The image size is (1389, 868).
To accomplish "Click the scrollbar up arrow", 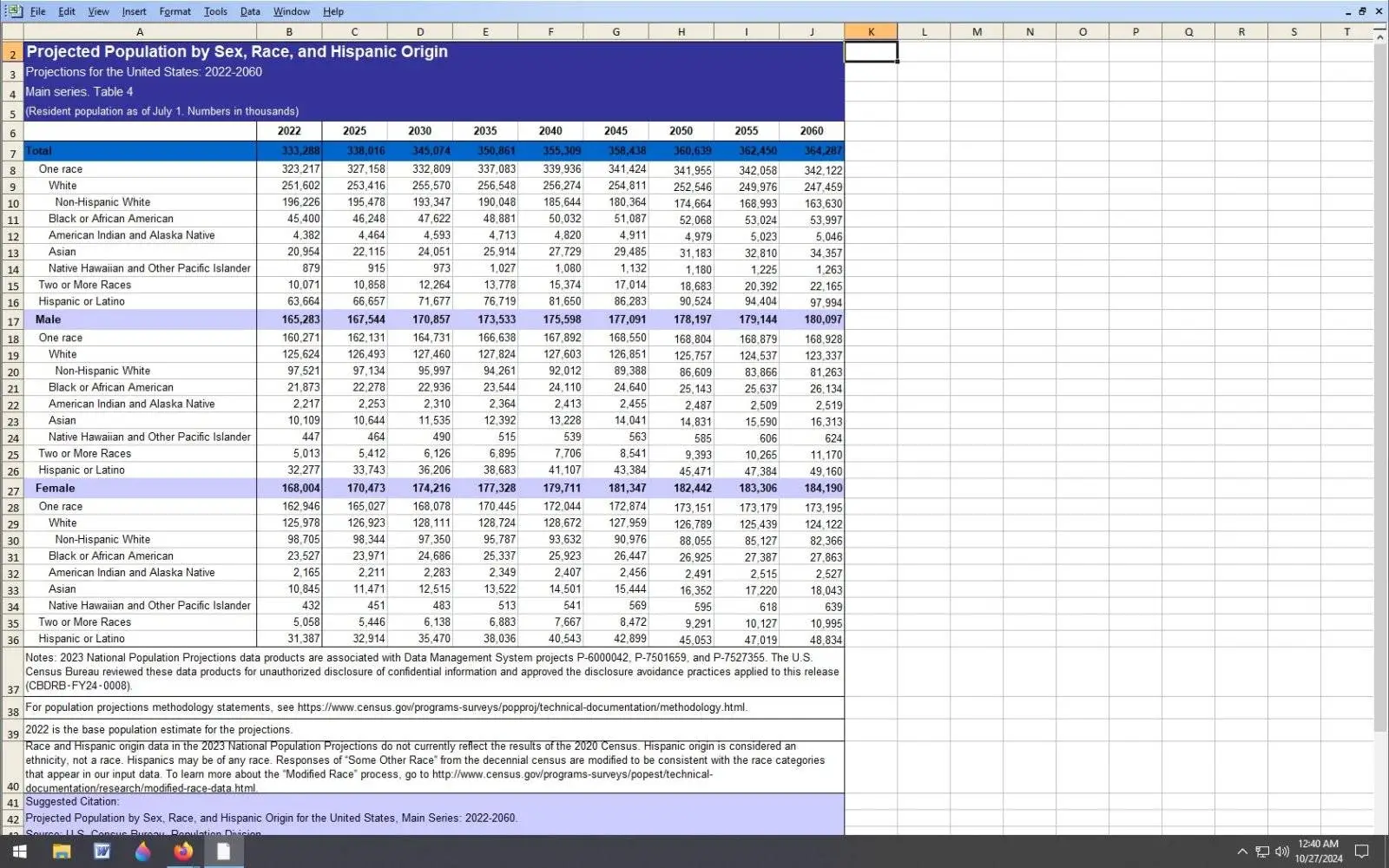I will click(x=1379, y=36).
